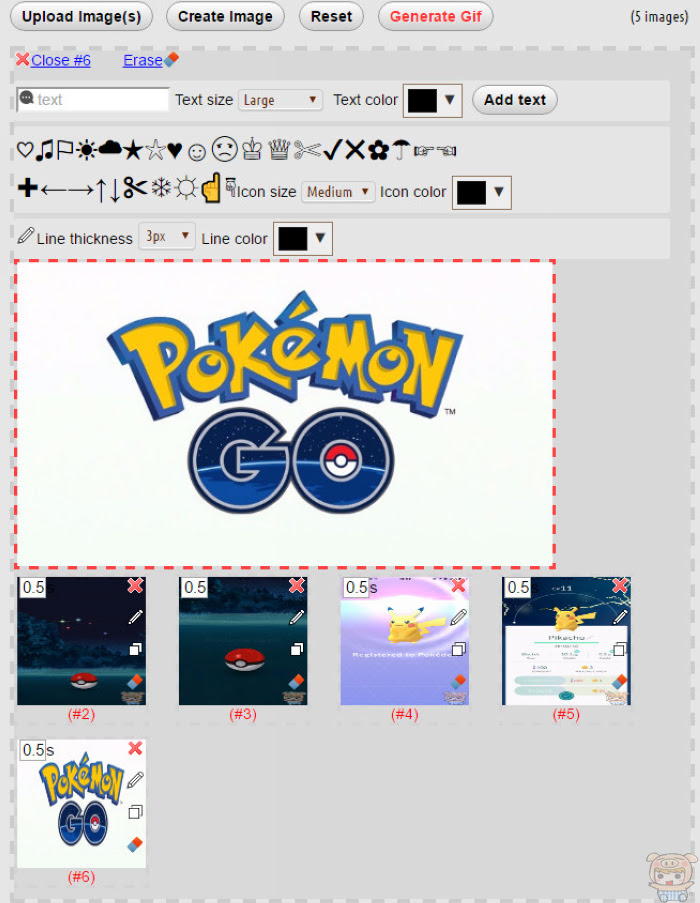Close editor via Close #6 link
Screen dimensions: 700x903
pyautogui.click(x=60, y=60)
